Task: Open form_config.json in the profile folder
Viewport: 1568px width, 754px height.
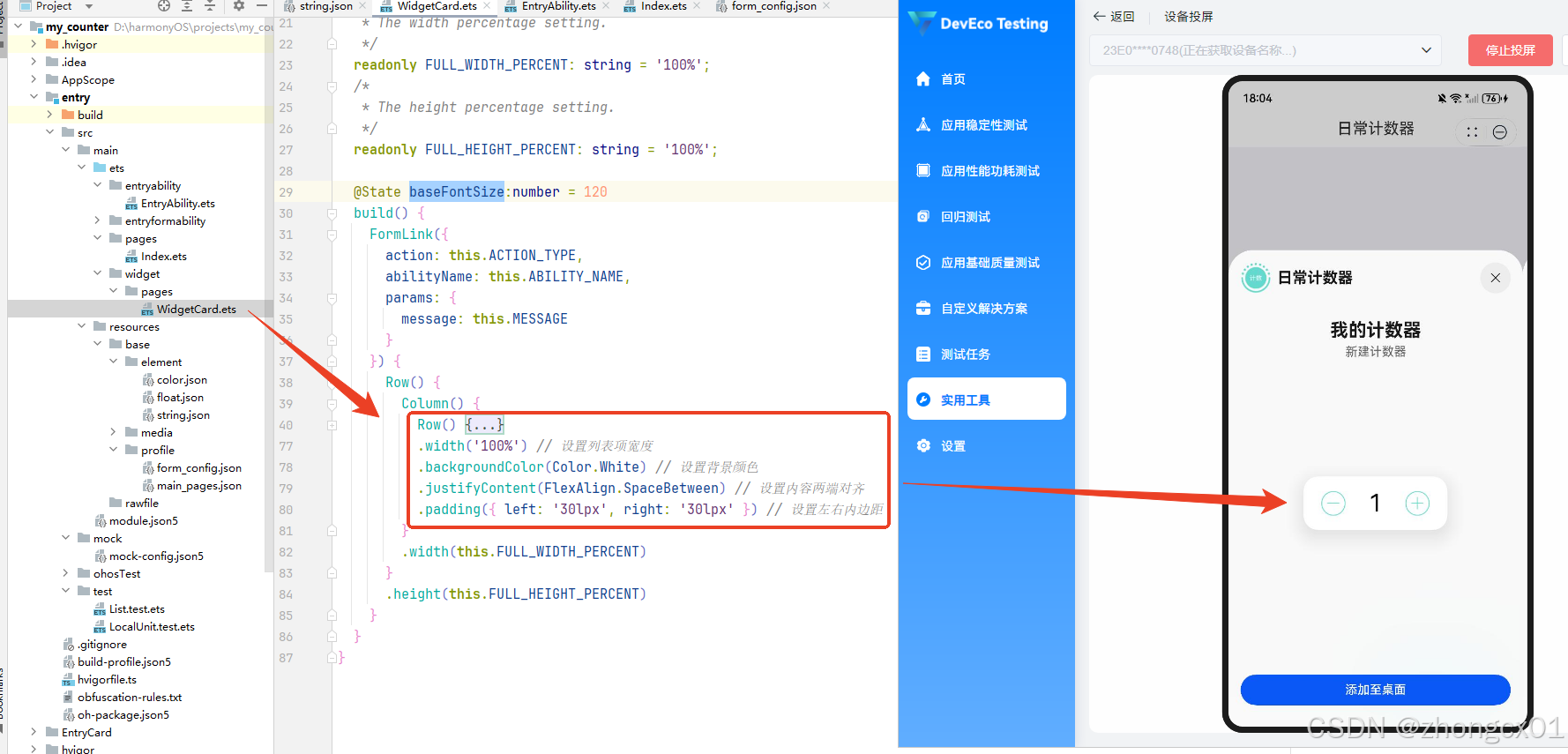Action: pyautogui.click(x=198, y=468)
